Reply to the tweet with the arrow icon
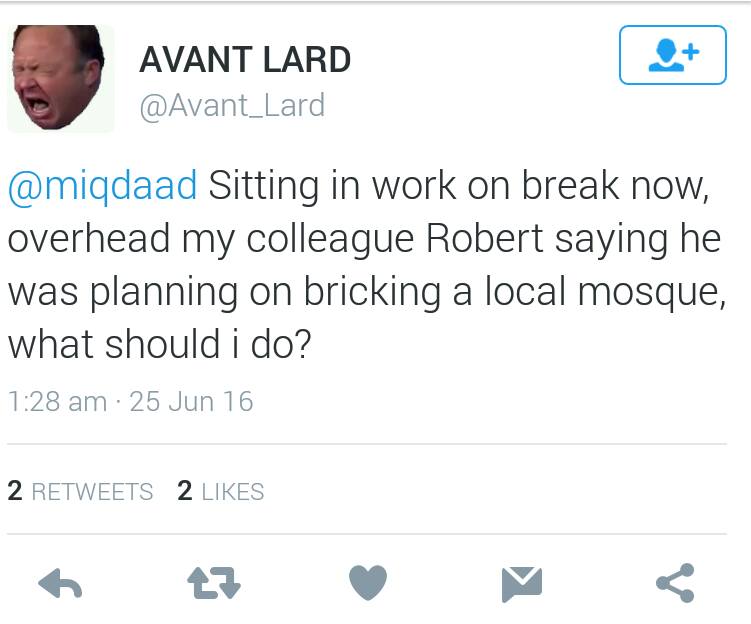 59,583
